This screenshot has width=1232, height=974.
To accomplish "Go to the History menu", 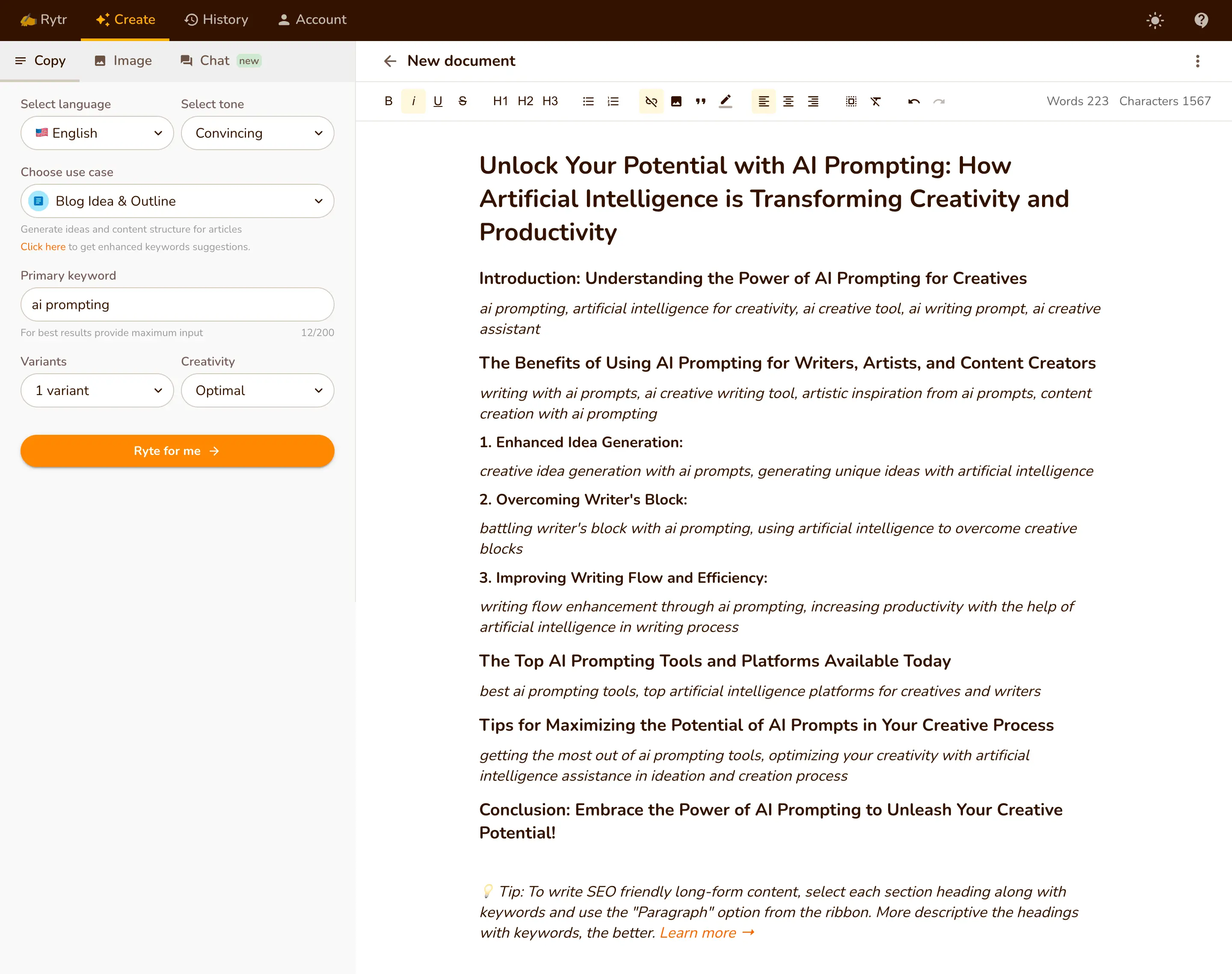I will click(x=217, y=20).
